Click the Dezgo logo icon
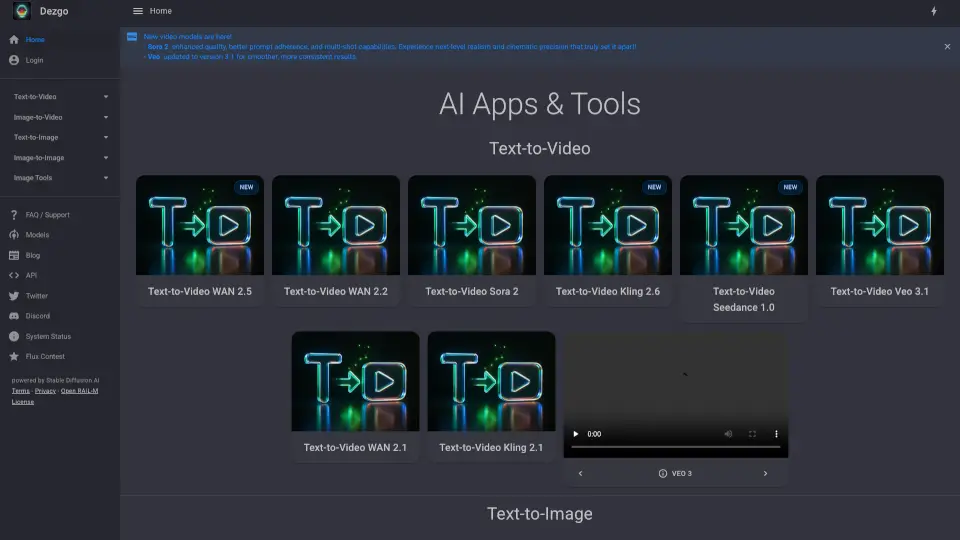This screenshot has height=540, width=960. (21, 11)
